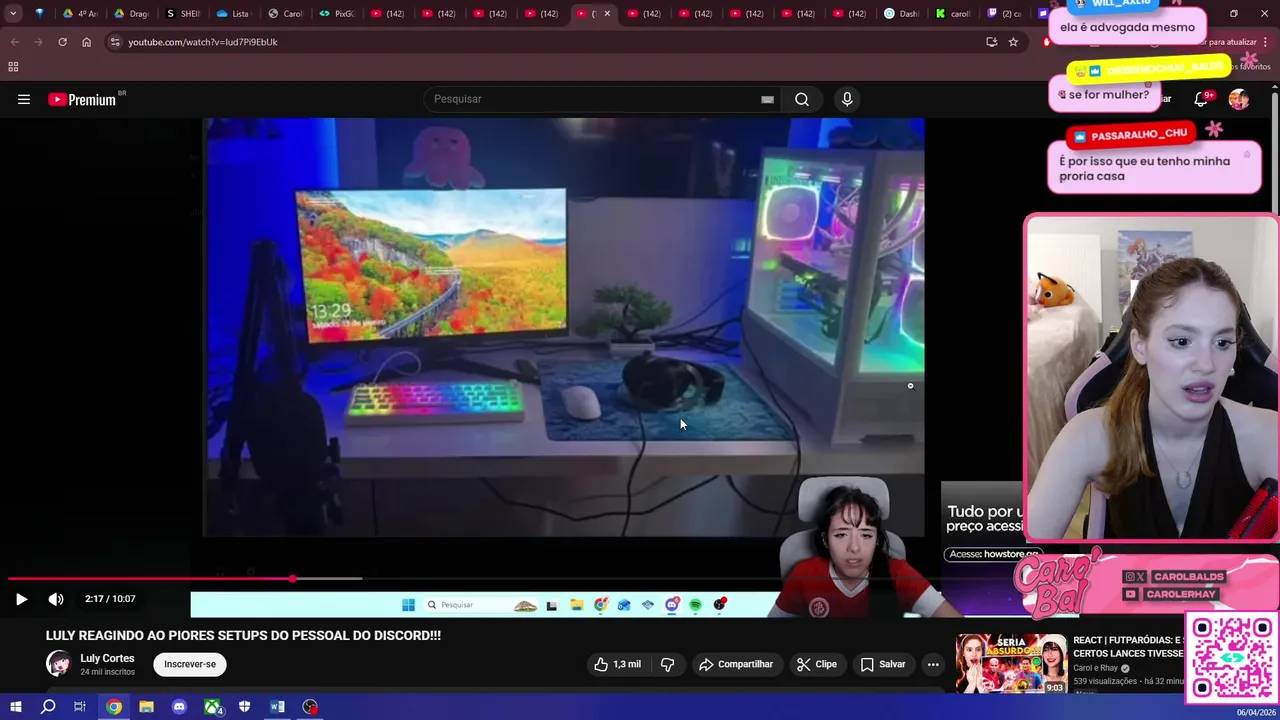Install app / cast icon in address bar
Viewport: 1280px width, 720px height.
(x=991, y=42)
